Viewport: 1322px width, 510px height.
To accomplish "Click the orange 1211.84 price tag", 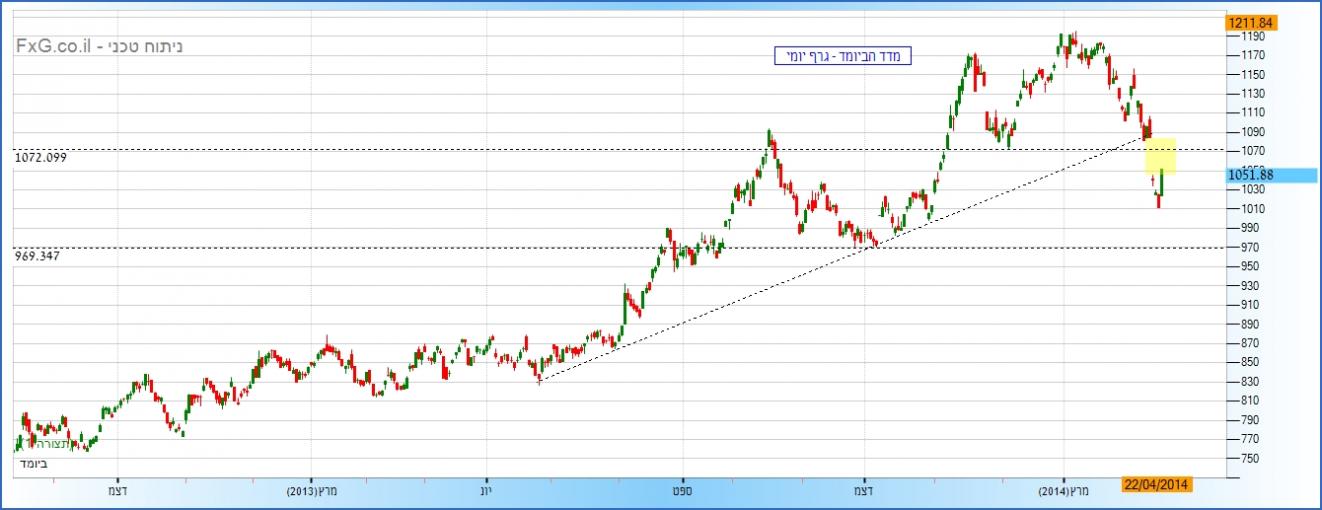I will [1250, 21].
